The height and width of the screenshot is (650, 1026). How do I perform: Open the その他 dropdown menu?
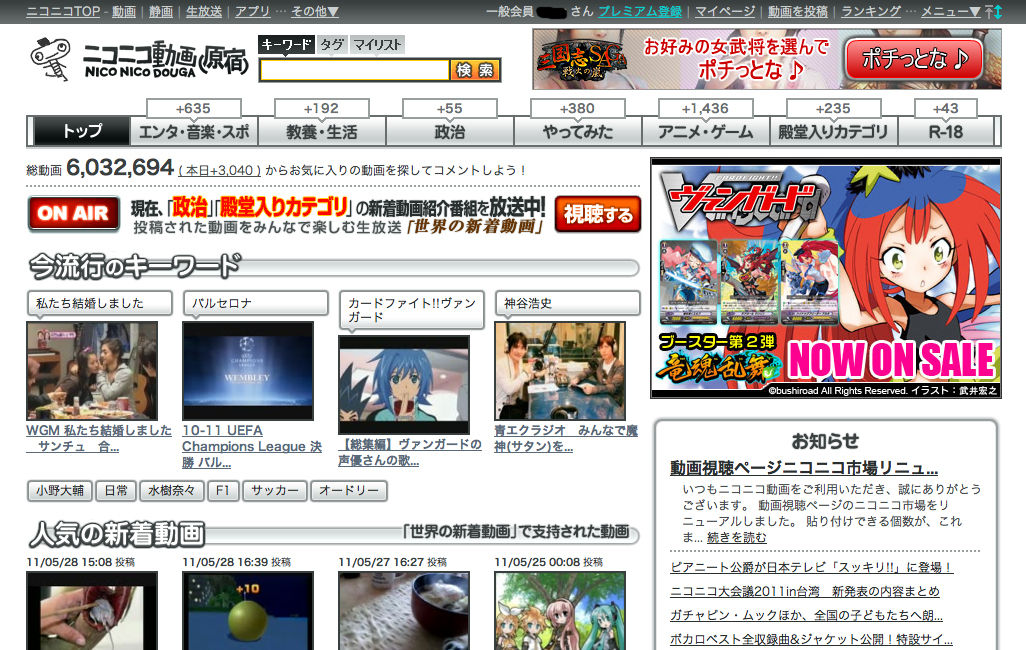coord(315,11)
